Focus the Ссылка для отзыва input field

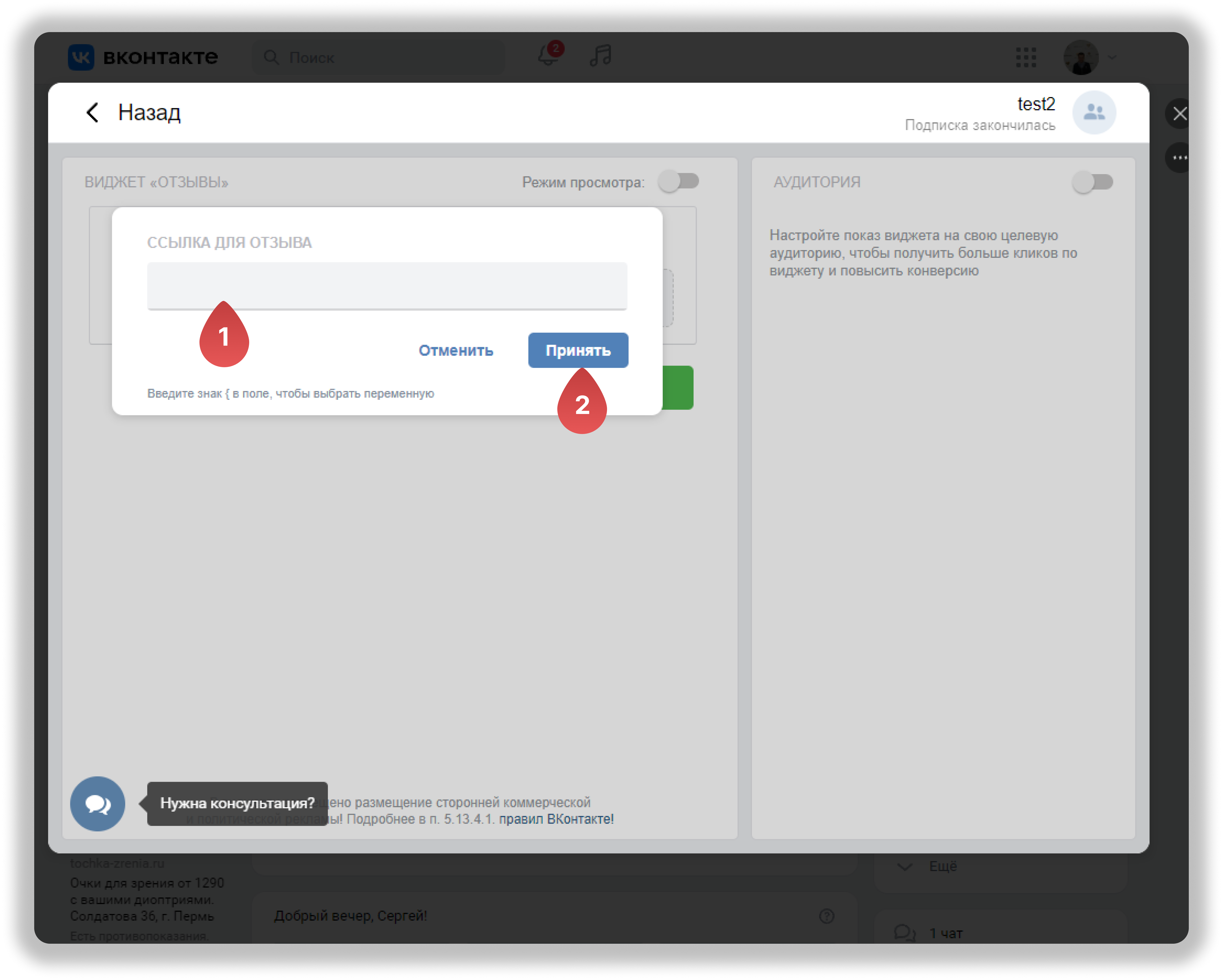click(387, 286)
